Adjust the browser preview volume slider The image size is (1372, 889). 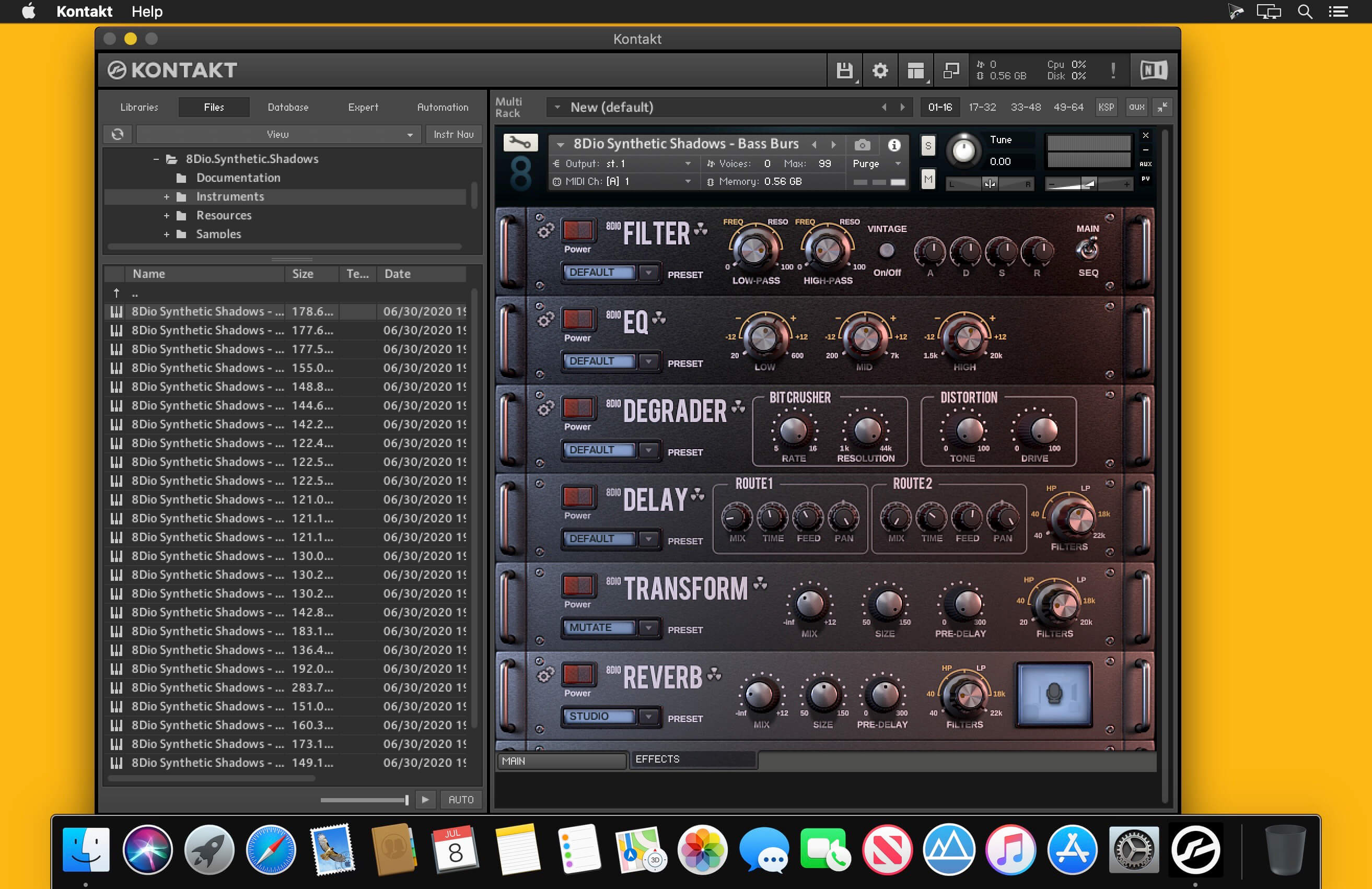tap(364, 800)
